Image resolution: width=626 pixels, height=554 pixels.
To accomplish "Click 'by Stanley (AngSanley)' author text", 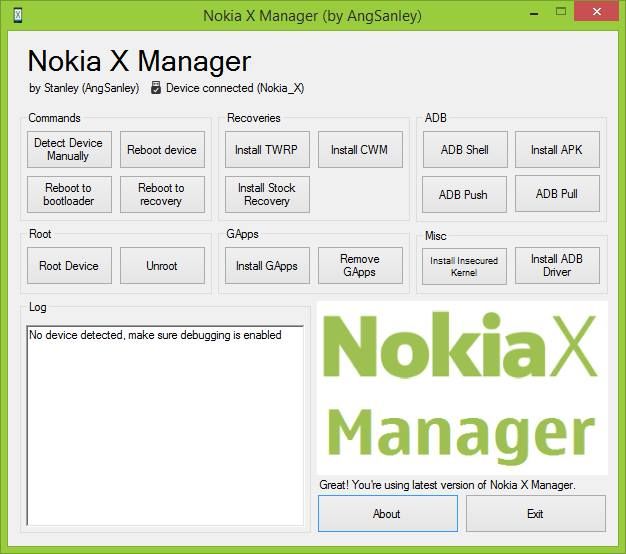I will tap(84, 88).
